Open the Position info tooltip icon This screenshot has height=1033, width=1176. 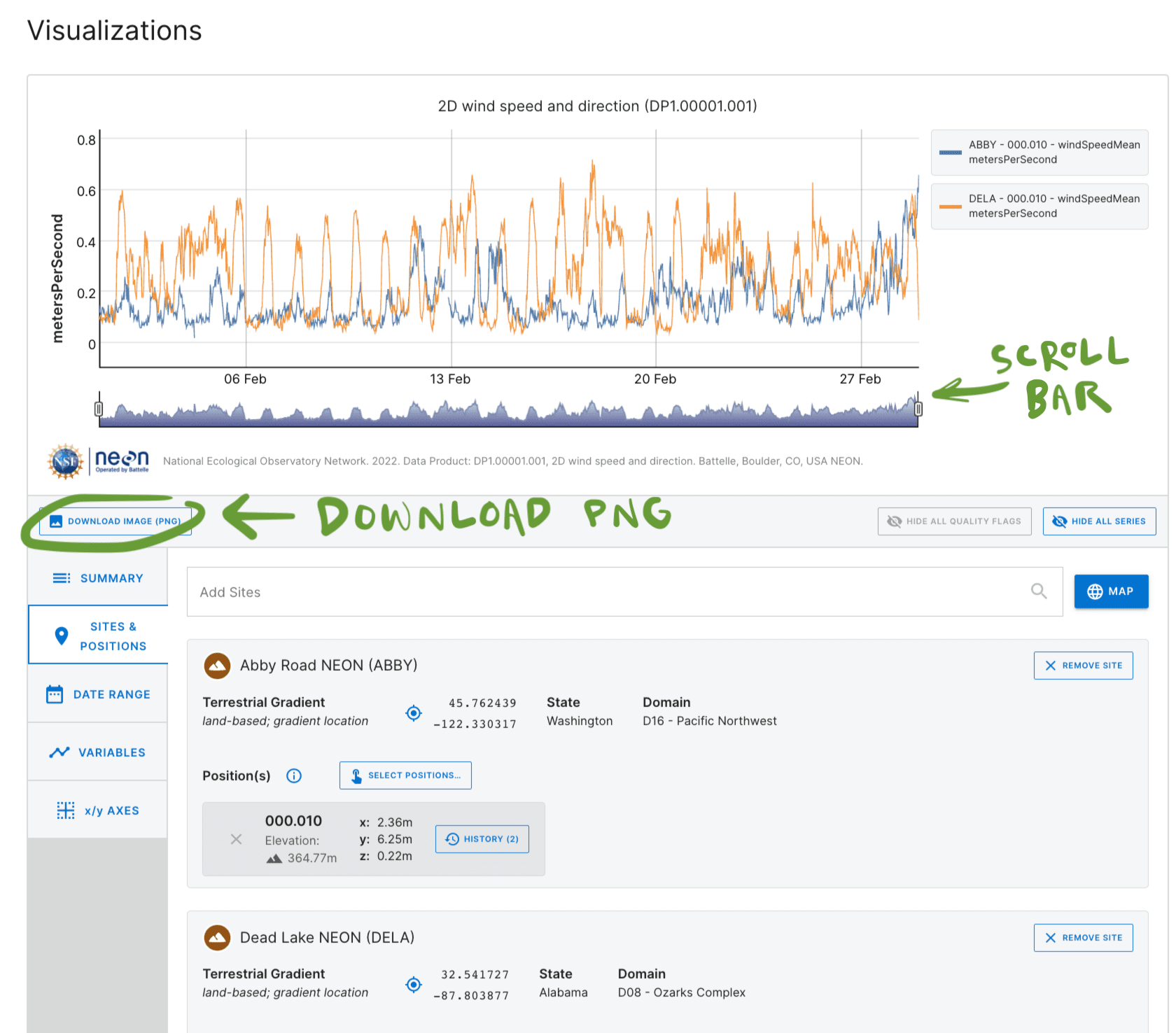pos(293,775)
